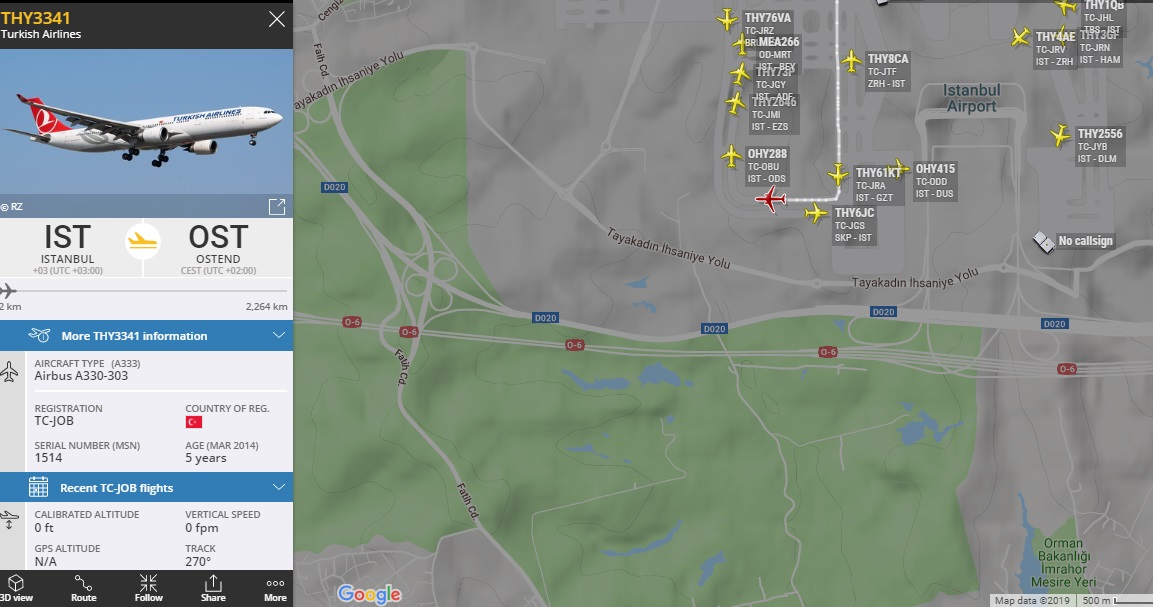Click the OHY415 plane icon
The width and height of the screenshot is (1153, 607).
[x=899, y=168]
